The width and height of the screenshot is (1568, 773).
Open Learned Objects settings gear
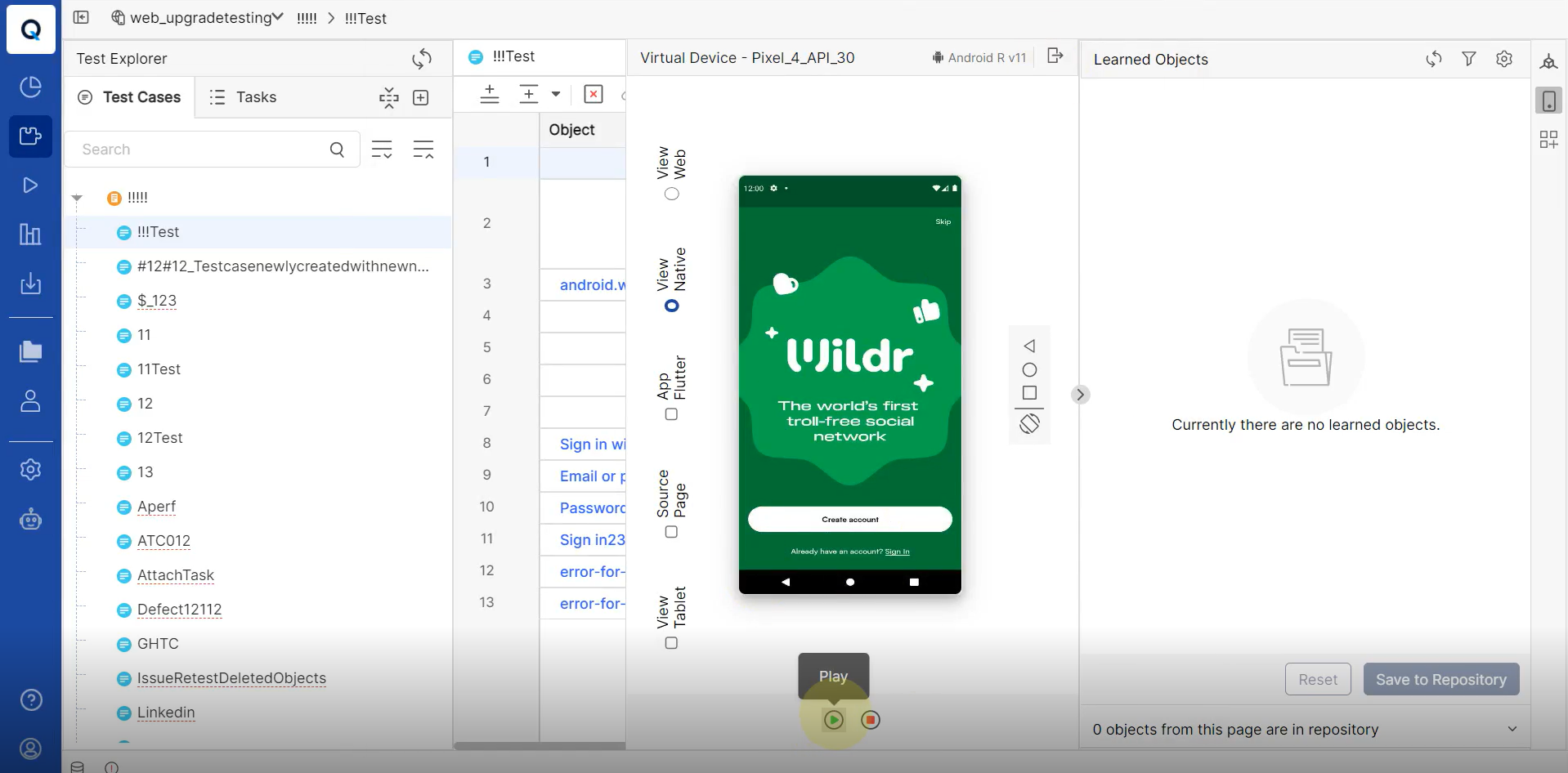tap(1503, 59)
